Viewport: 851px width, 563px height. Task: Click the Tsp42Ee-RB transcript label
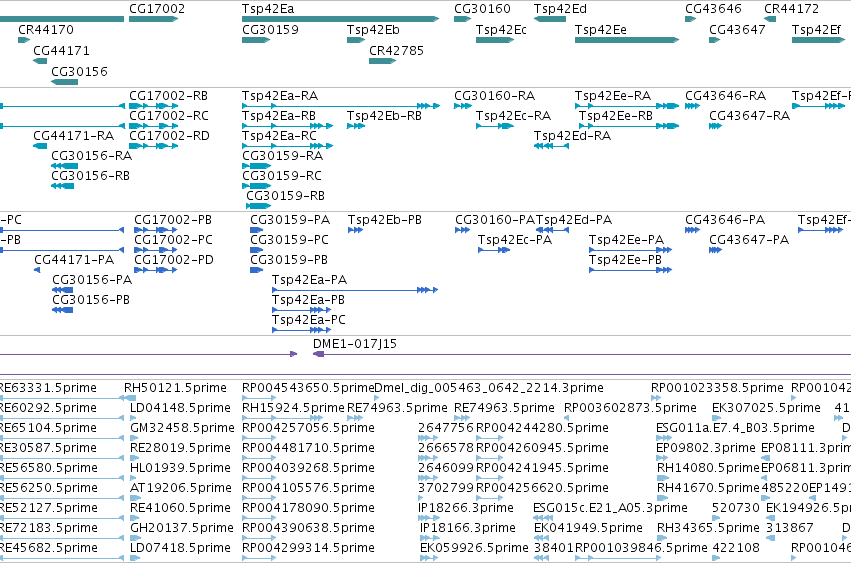coord(615,116)
